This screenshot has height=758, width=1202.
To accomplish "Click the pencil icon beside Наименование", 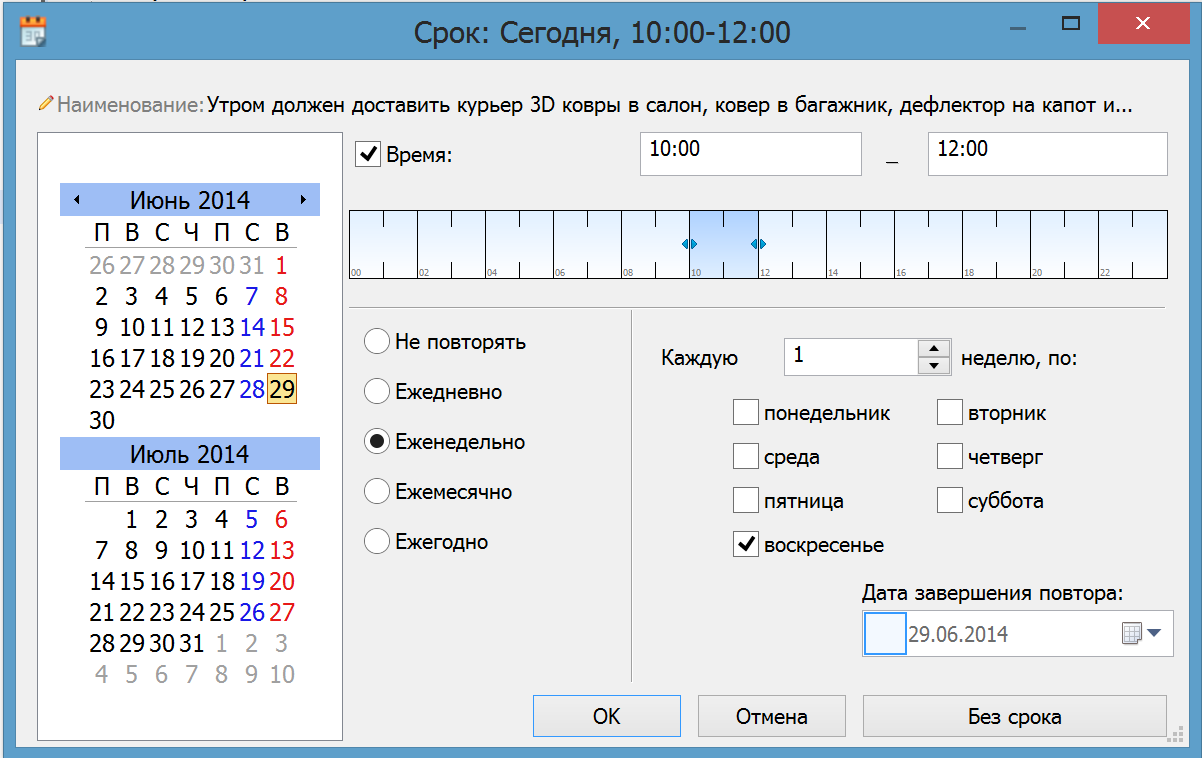I will pos(45,104).
